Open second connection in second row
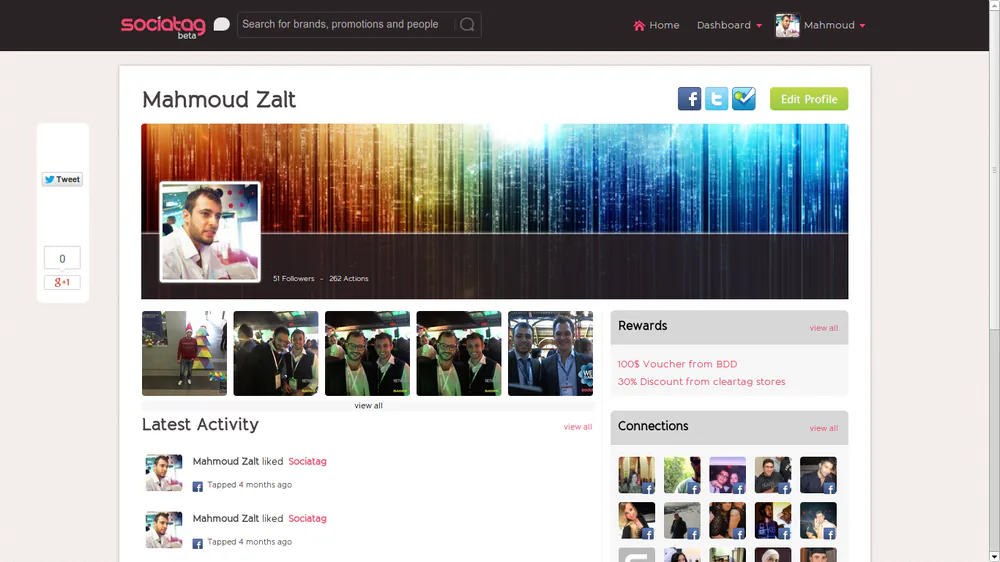 coord(682,521)
